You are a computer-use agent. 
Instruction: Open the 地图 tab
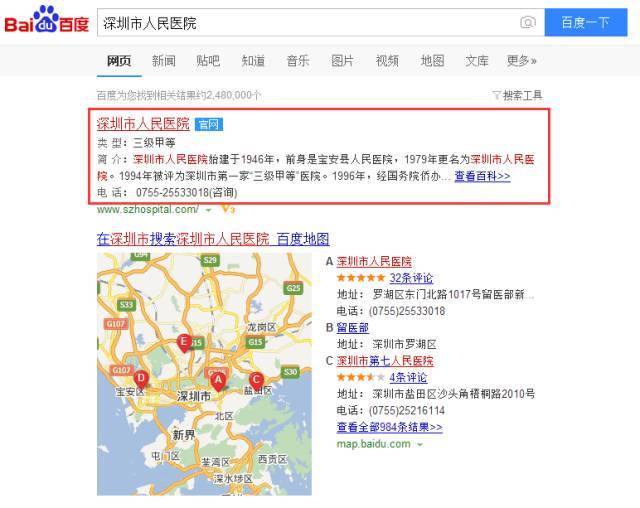tap(432, 61)
